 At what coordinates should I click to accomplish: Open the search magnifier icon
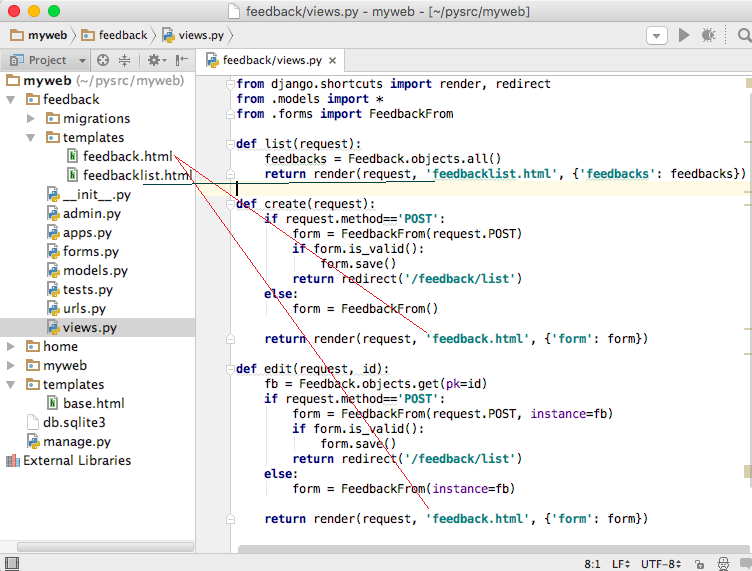coord(744,35)
